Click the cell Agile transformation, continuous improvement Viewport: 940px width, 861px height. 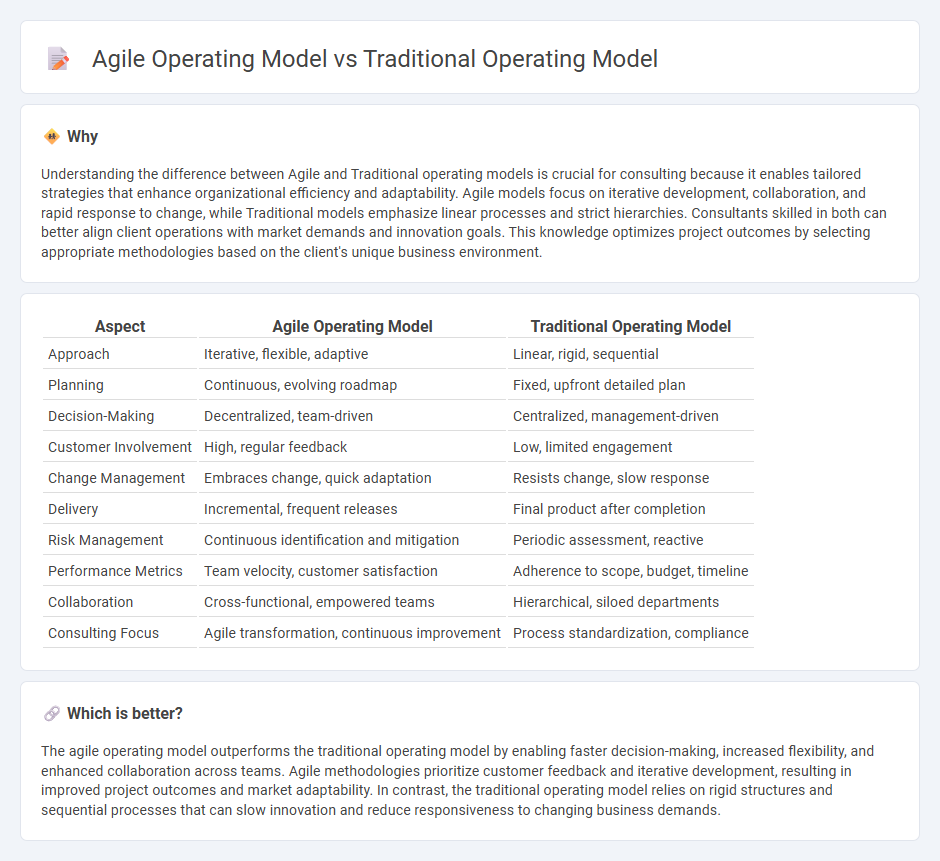pos(352,633)
